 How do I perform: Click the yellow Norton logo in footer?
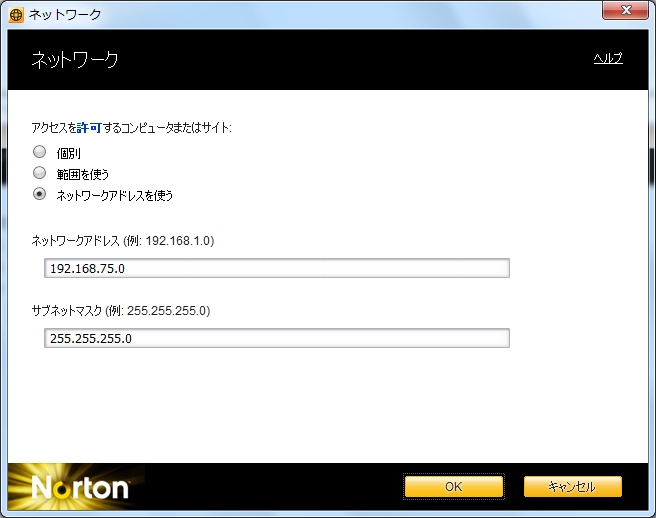pyautogui.click(x=80, y=488)
